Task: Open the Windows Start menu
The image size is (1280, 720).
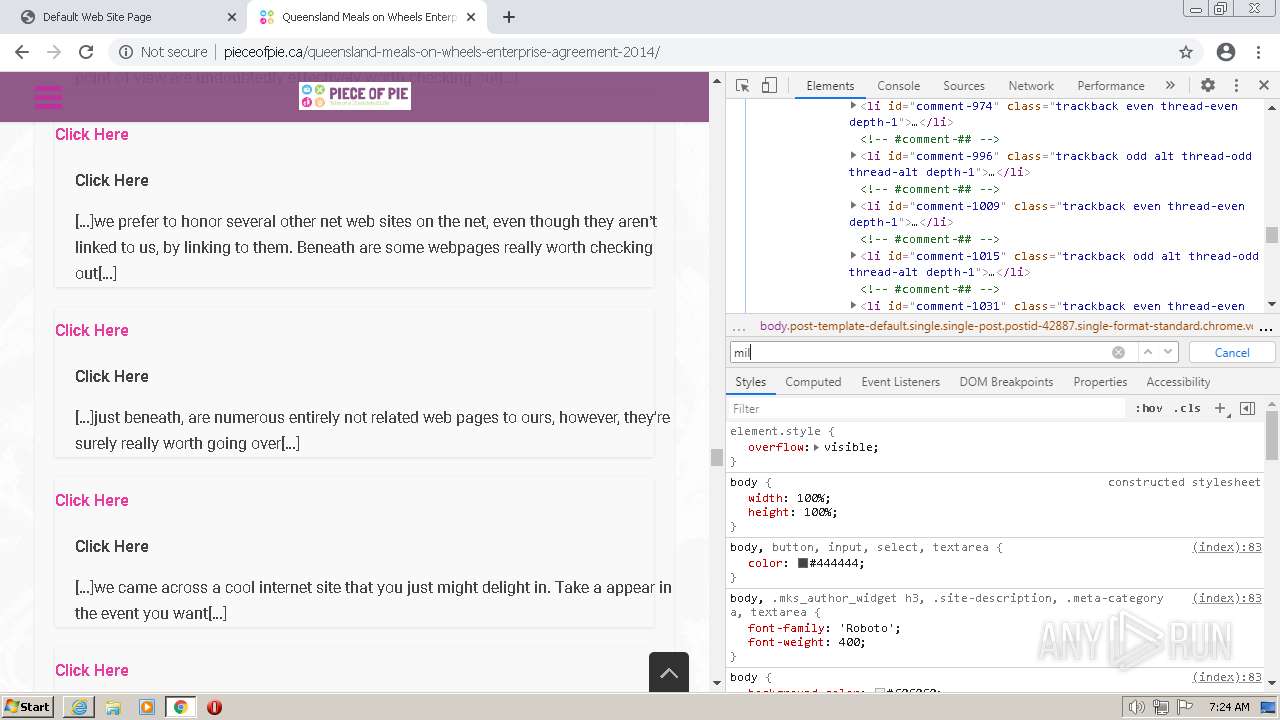Action: coord(28,707)
